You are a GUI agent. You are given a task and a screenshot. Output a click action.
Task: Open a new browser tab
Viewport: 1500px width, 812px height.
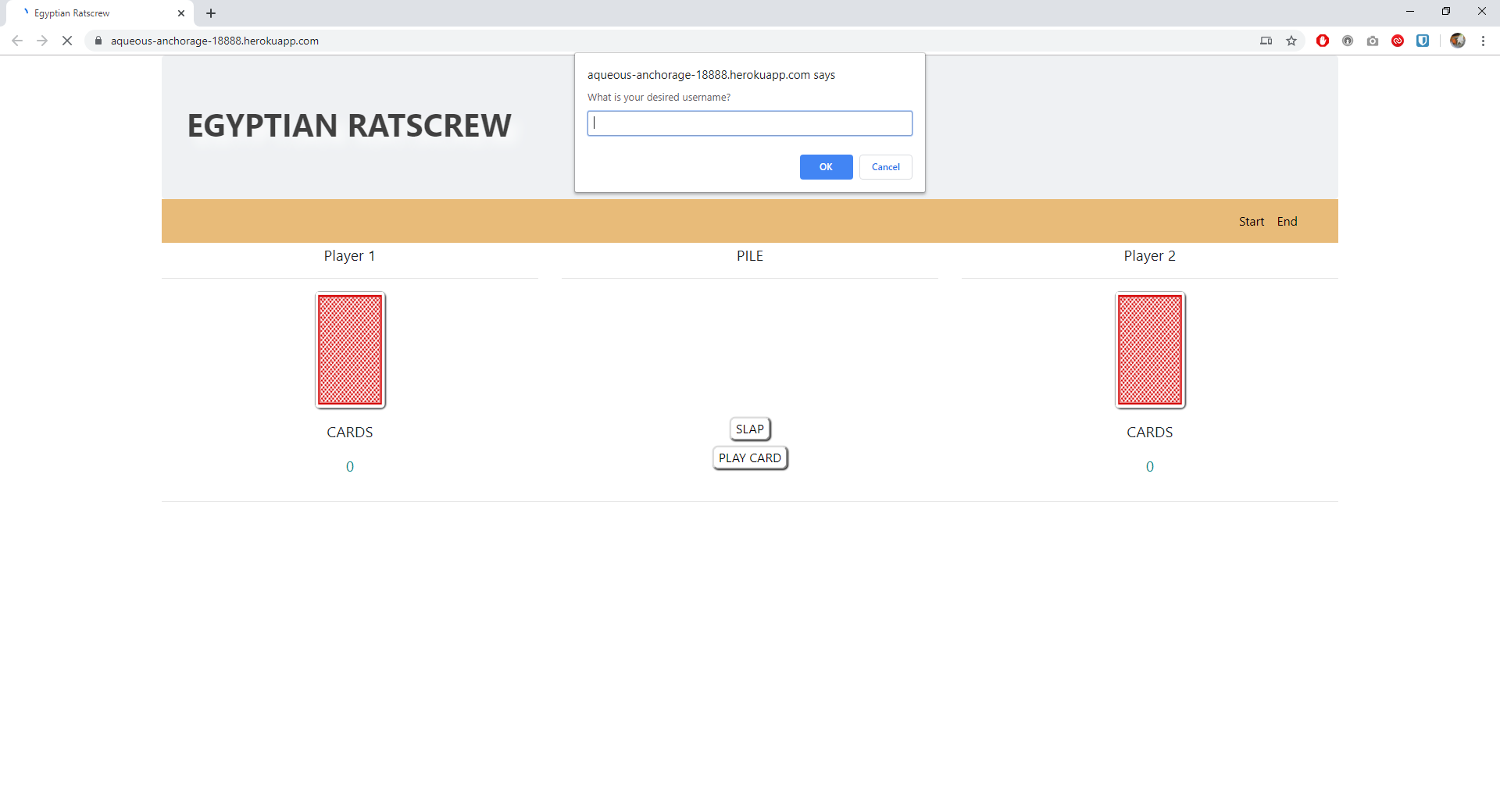[x=211, y=13]
